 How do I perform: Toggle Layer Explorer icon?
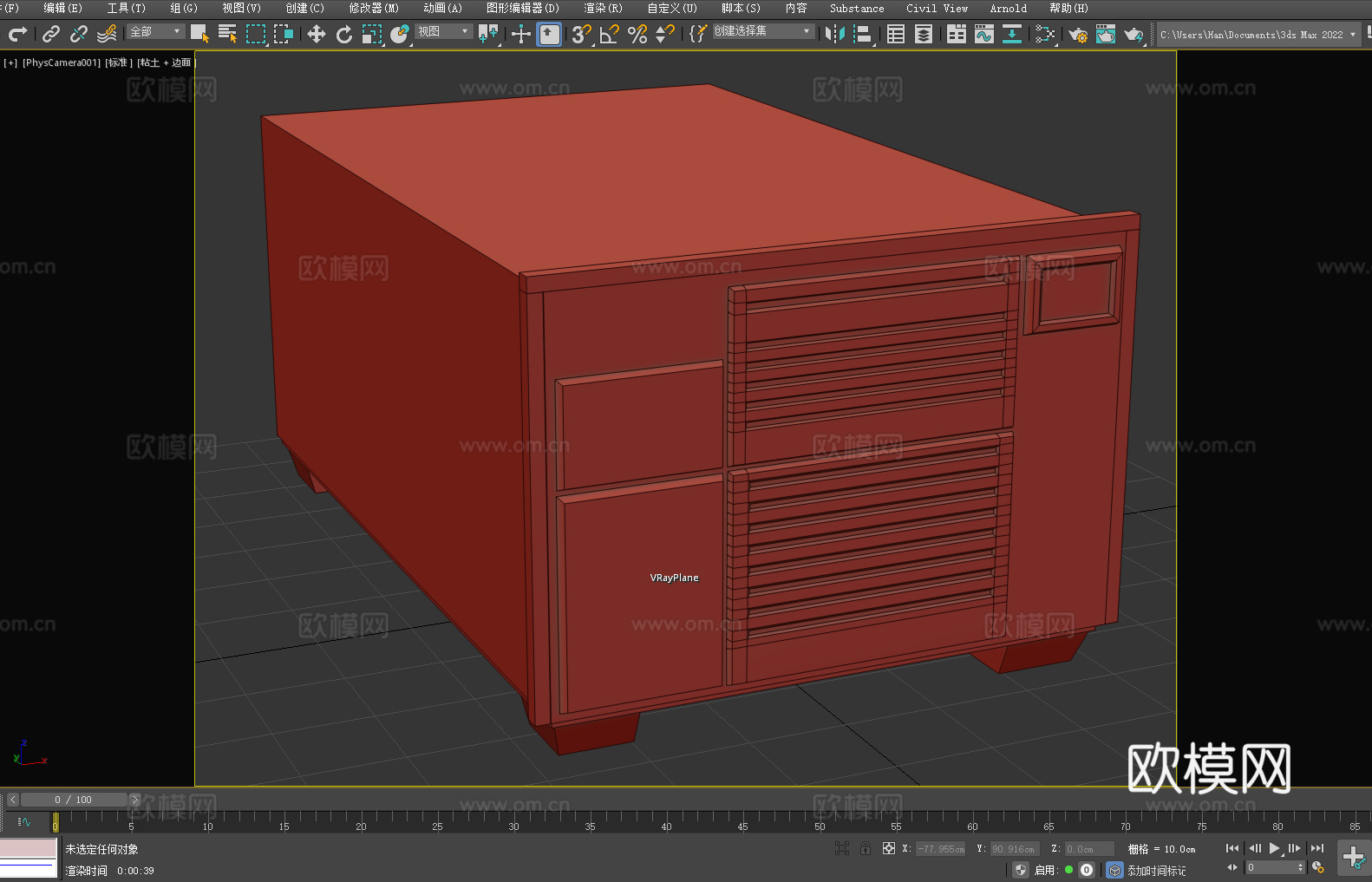(x=924, y=34)
